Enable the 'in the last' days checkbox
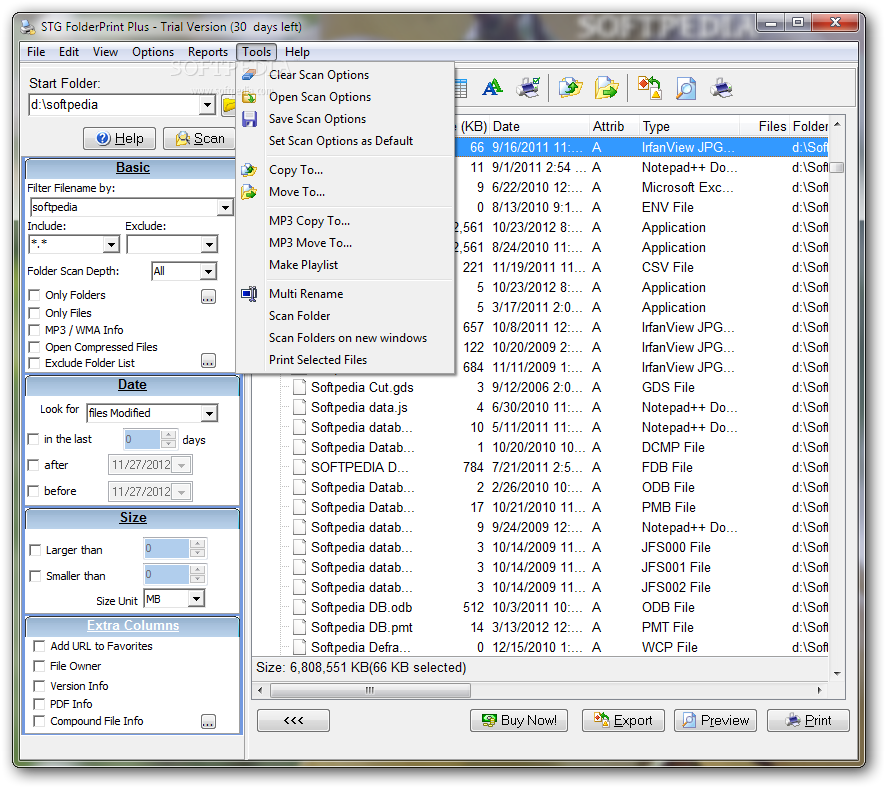 coord(33,439)
